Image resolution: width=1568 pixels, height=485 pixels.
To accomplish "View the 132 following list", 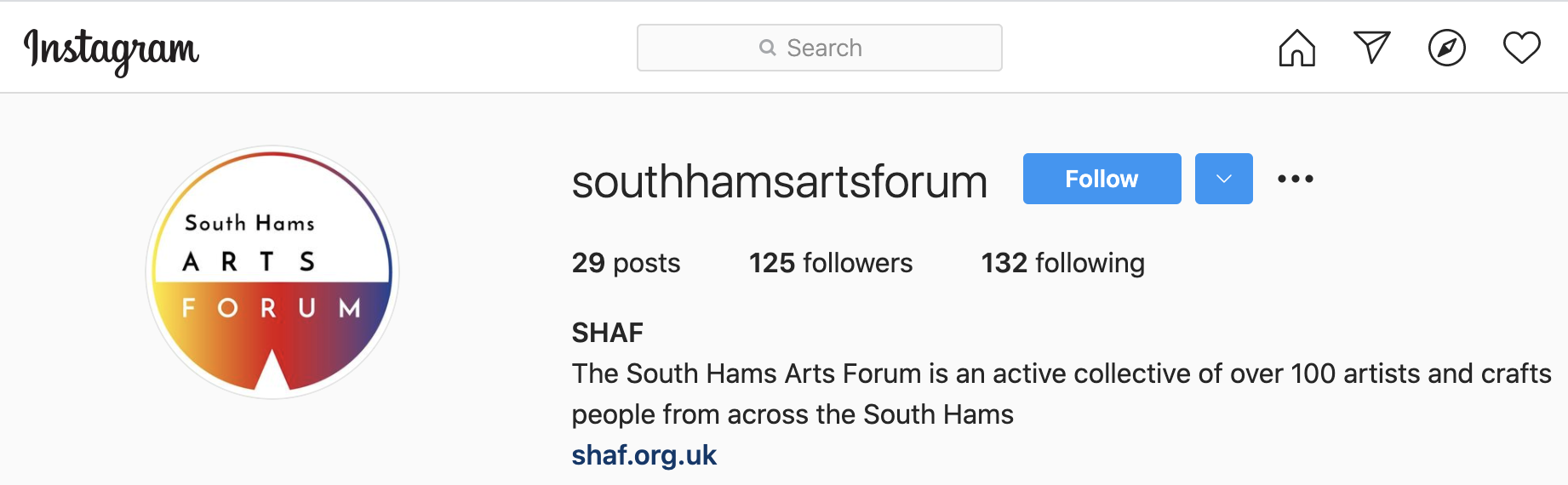I will click(1062, 263).
